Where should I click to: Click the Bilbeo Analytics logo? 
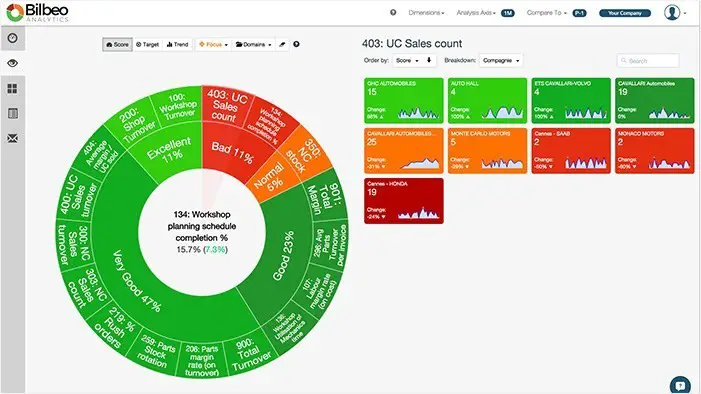tap(38, 13)
